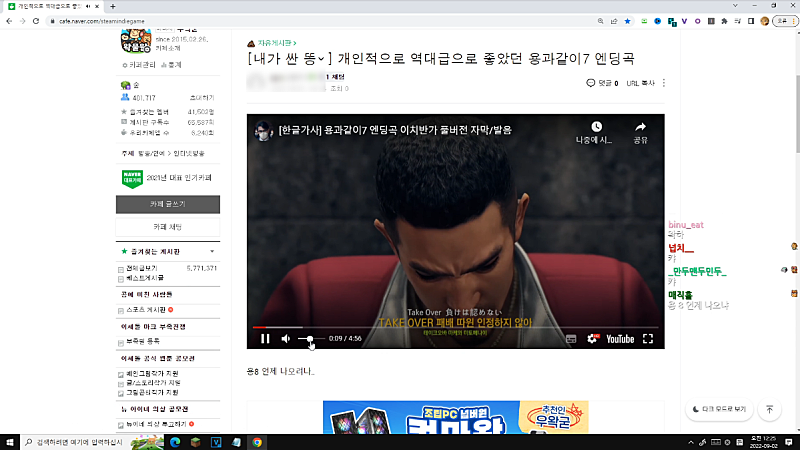The height and width of the screenshot is (450, 800).
Task: Open Microsoft Edge from the taskbar
Action: tap(175, 442)
